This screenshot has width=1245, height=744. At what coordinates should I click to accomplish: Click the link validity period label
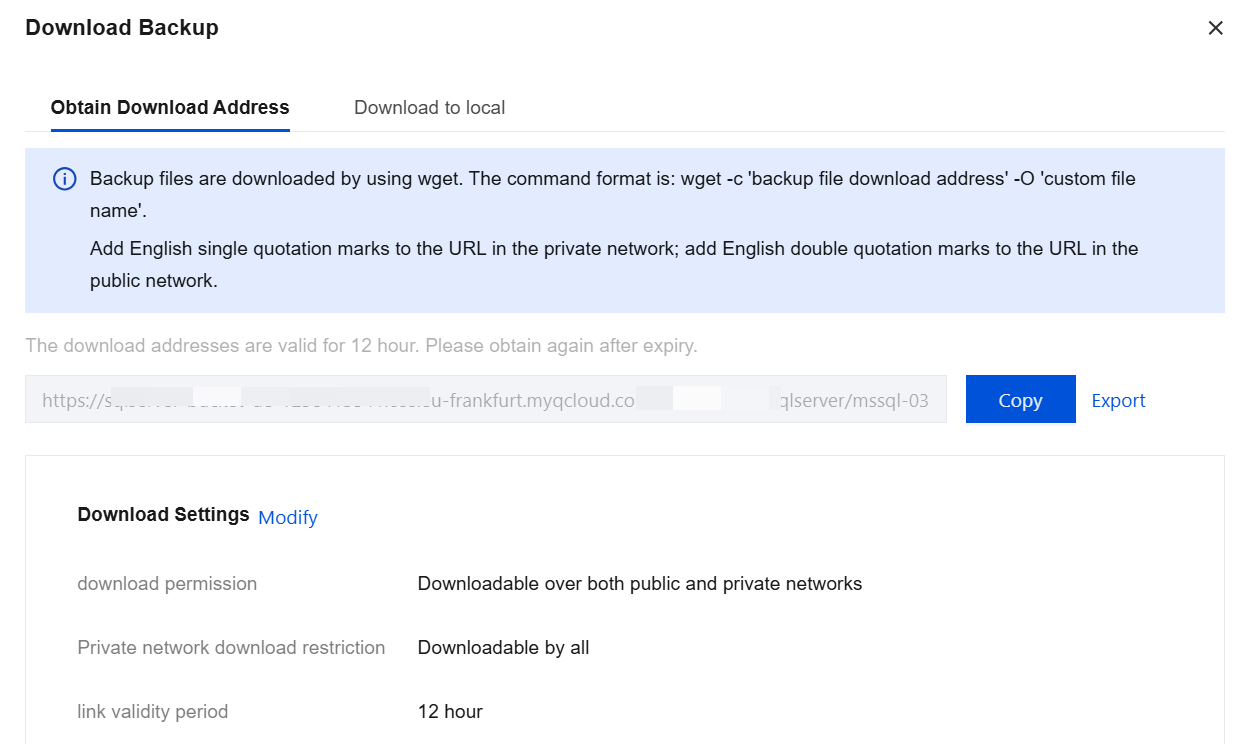153,711
